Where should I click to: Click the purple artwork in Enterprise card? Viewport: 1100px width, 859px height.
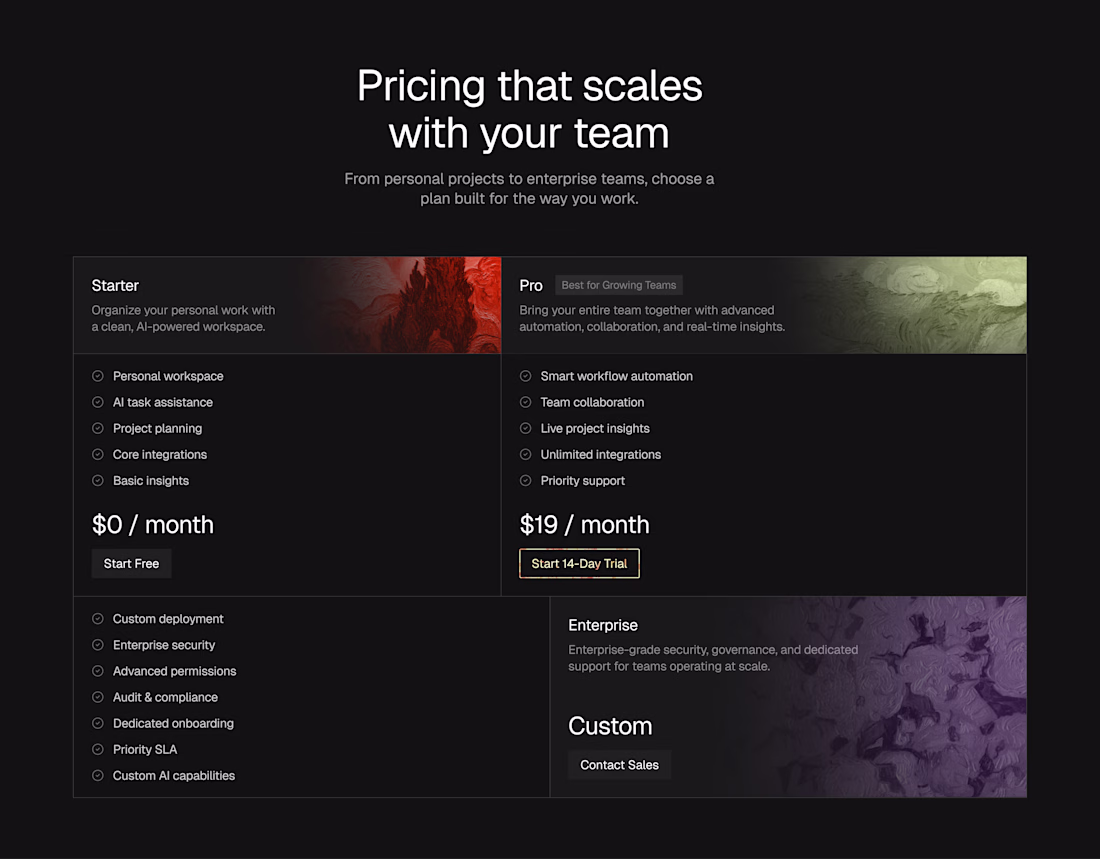(x=884, y=697)
